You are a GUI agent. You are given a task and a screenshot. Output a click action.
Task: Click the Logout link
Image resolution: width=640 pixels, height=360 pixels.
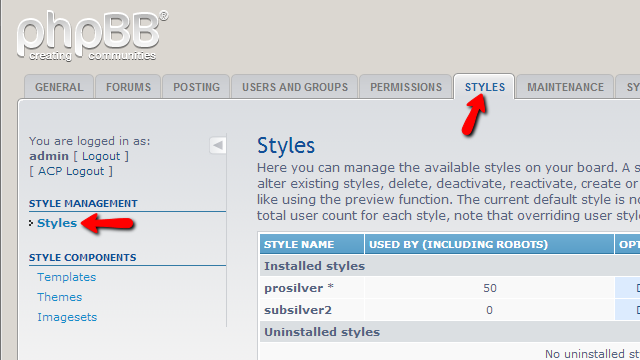pyautogui.click(x=101, y=156)
